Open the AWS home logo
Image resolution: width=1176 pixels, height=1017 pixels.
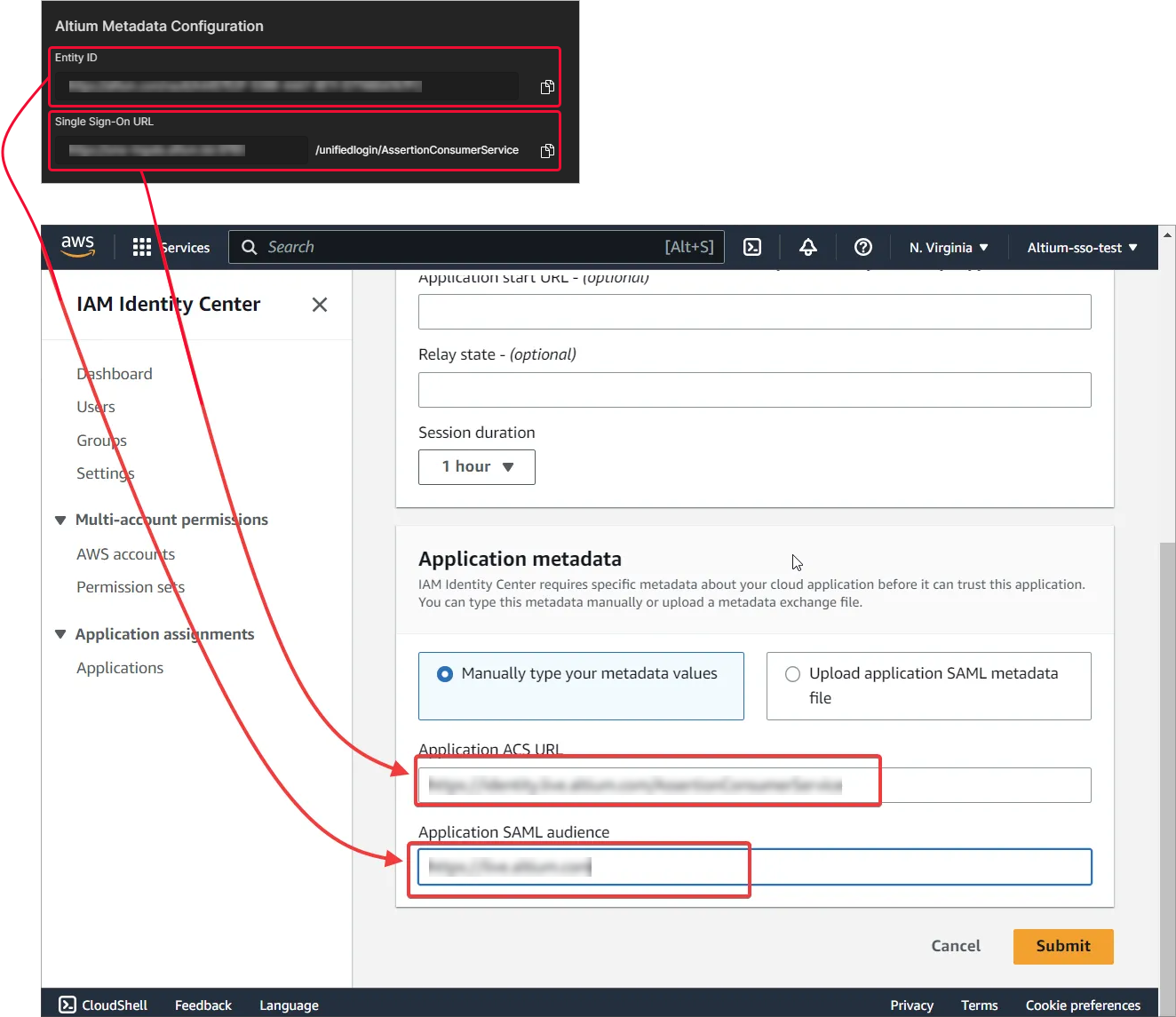click(78, 246)
